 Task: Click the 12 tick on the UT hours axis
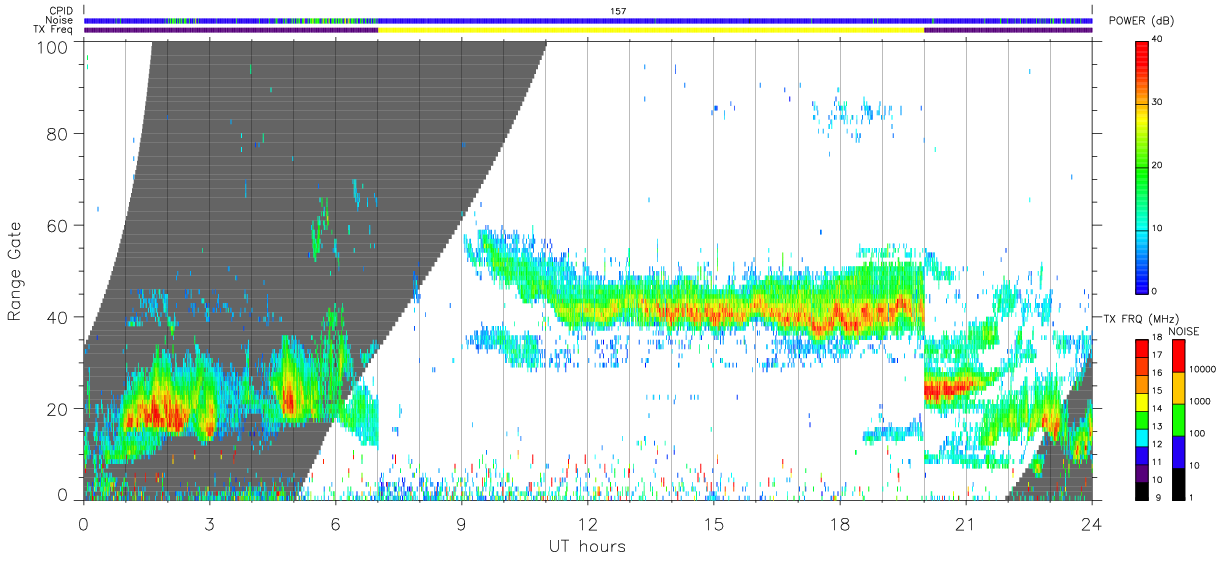pos(588,523)
